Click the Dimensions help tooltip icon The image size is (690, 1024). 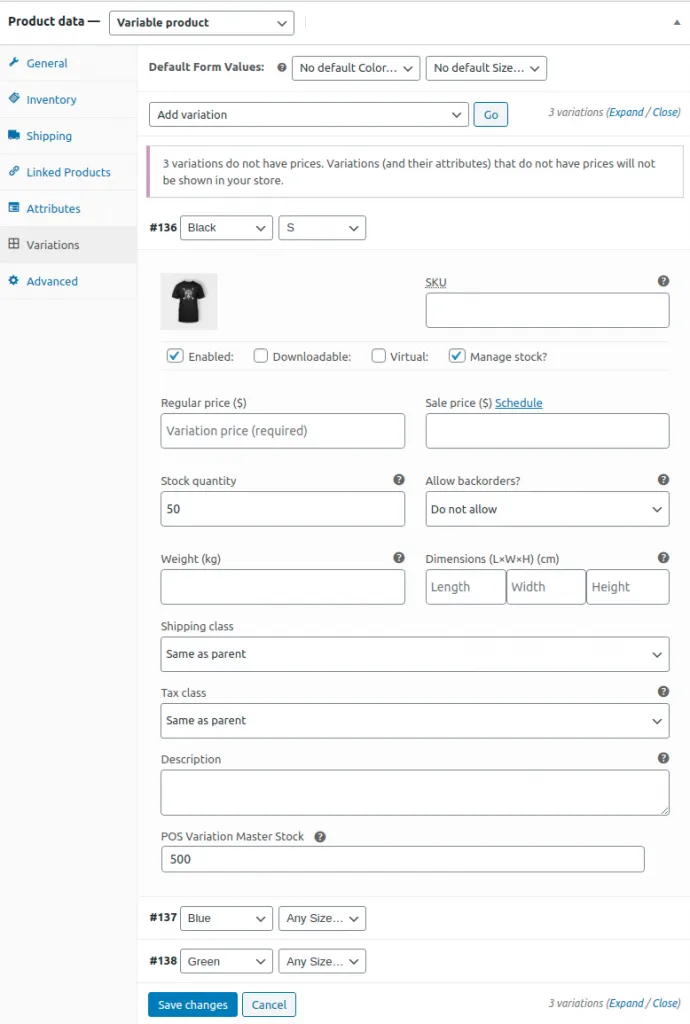pos(663,558)
